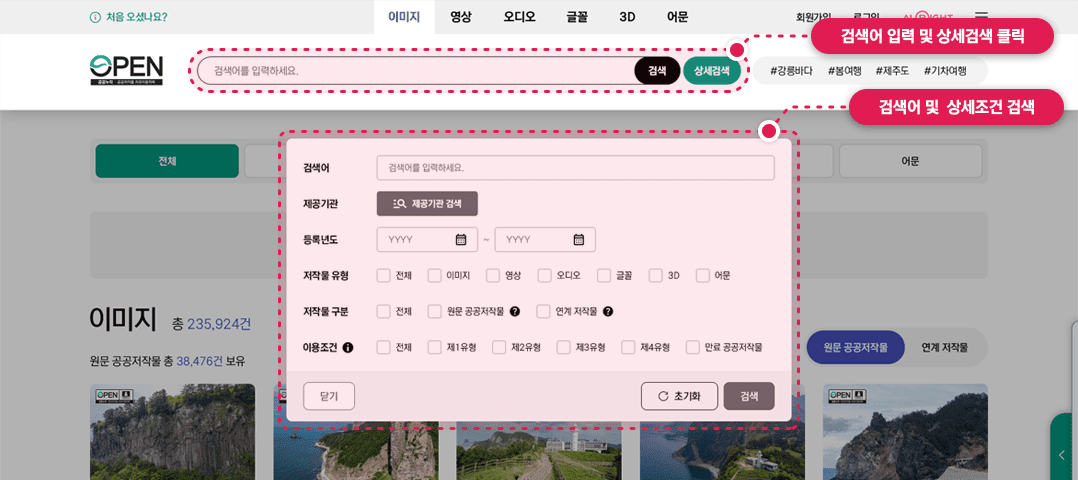This screenshot has width=1078, height=480.
Task: Select 원문 공공저작물 filter pill
Action: (x=856, y=347)
